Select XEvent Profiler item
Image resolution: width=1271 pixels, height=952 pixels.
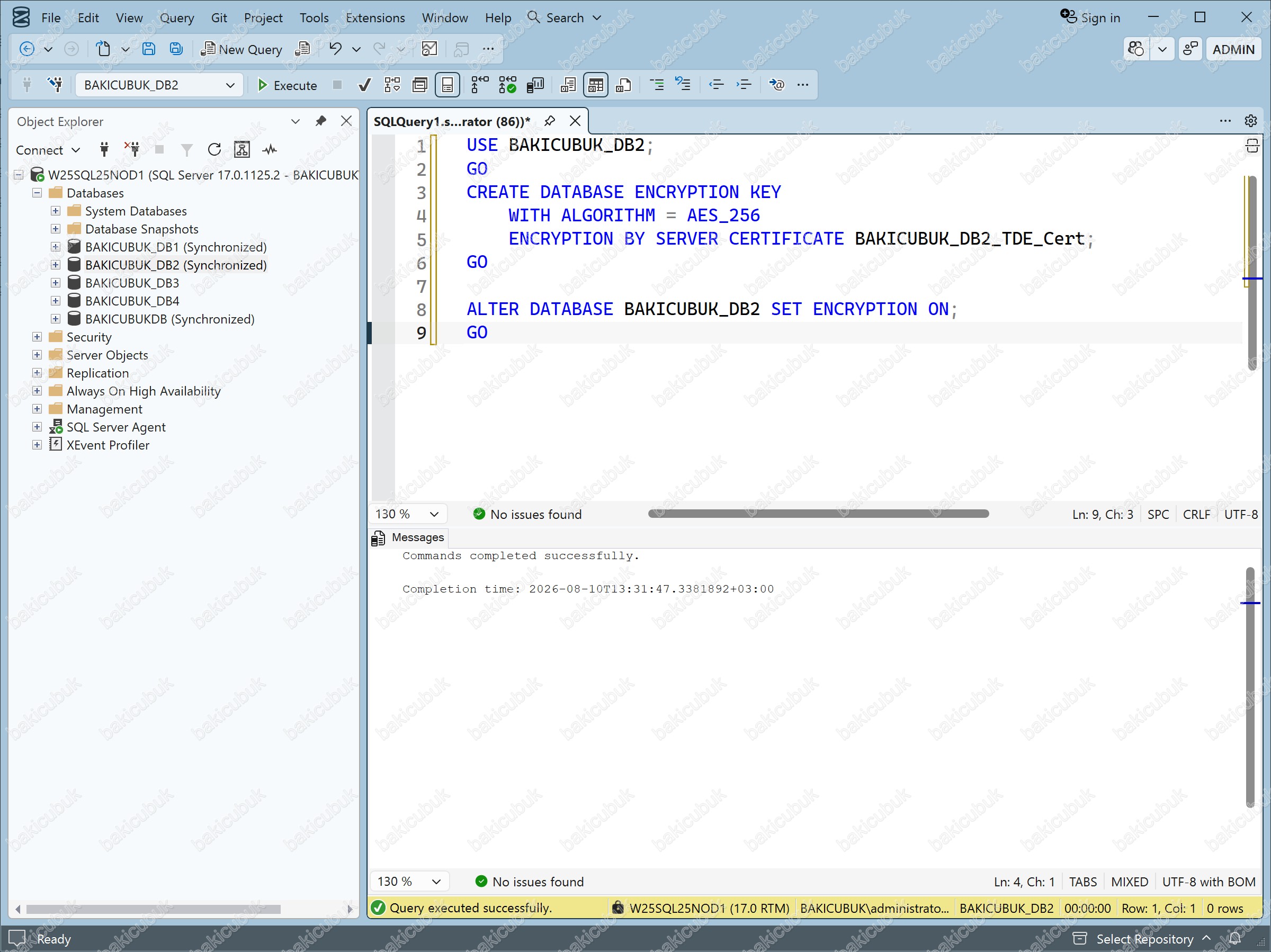click(x=108, y=445)
